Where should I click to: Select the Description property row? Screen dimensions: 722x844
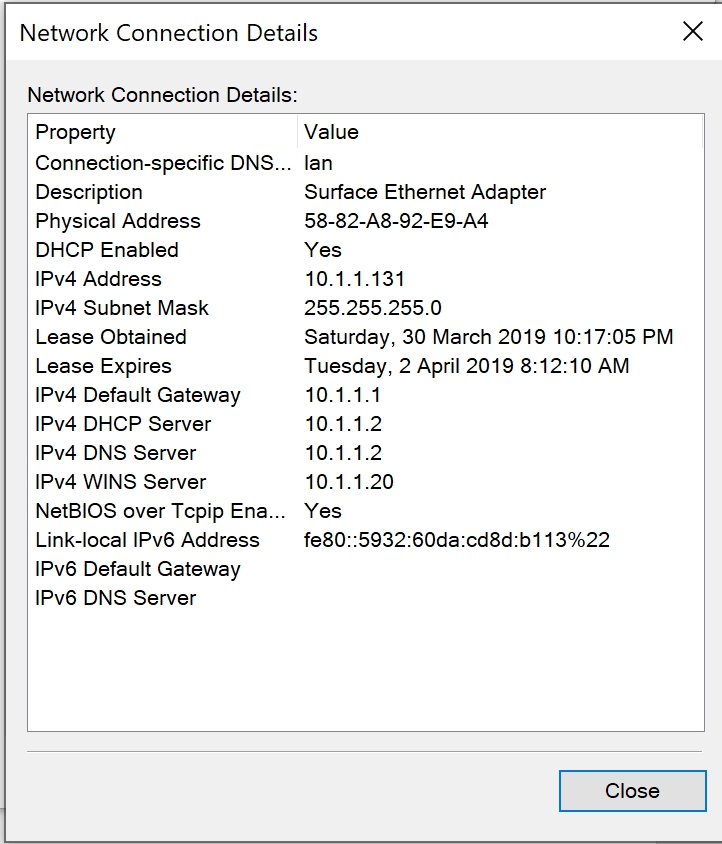click(x=89, y=192)
